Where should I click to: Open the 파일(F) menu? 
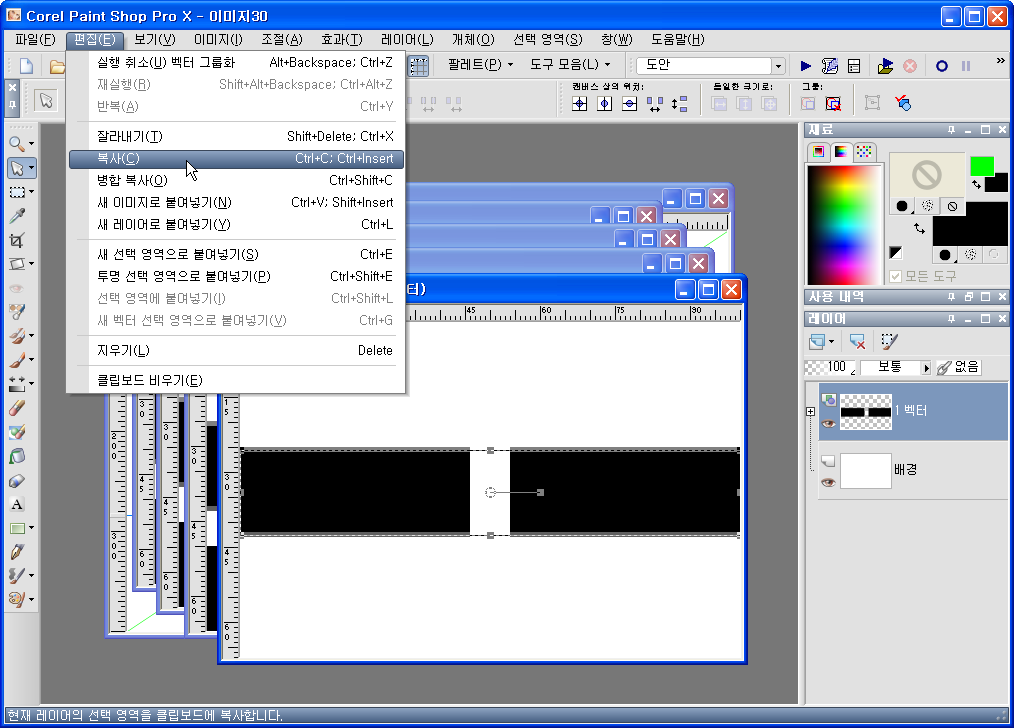click(35, 39)
